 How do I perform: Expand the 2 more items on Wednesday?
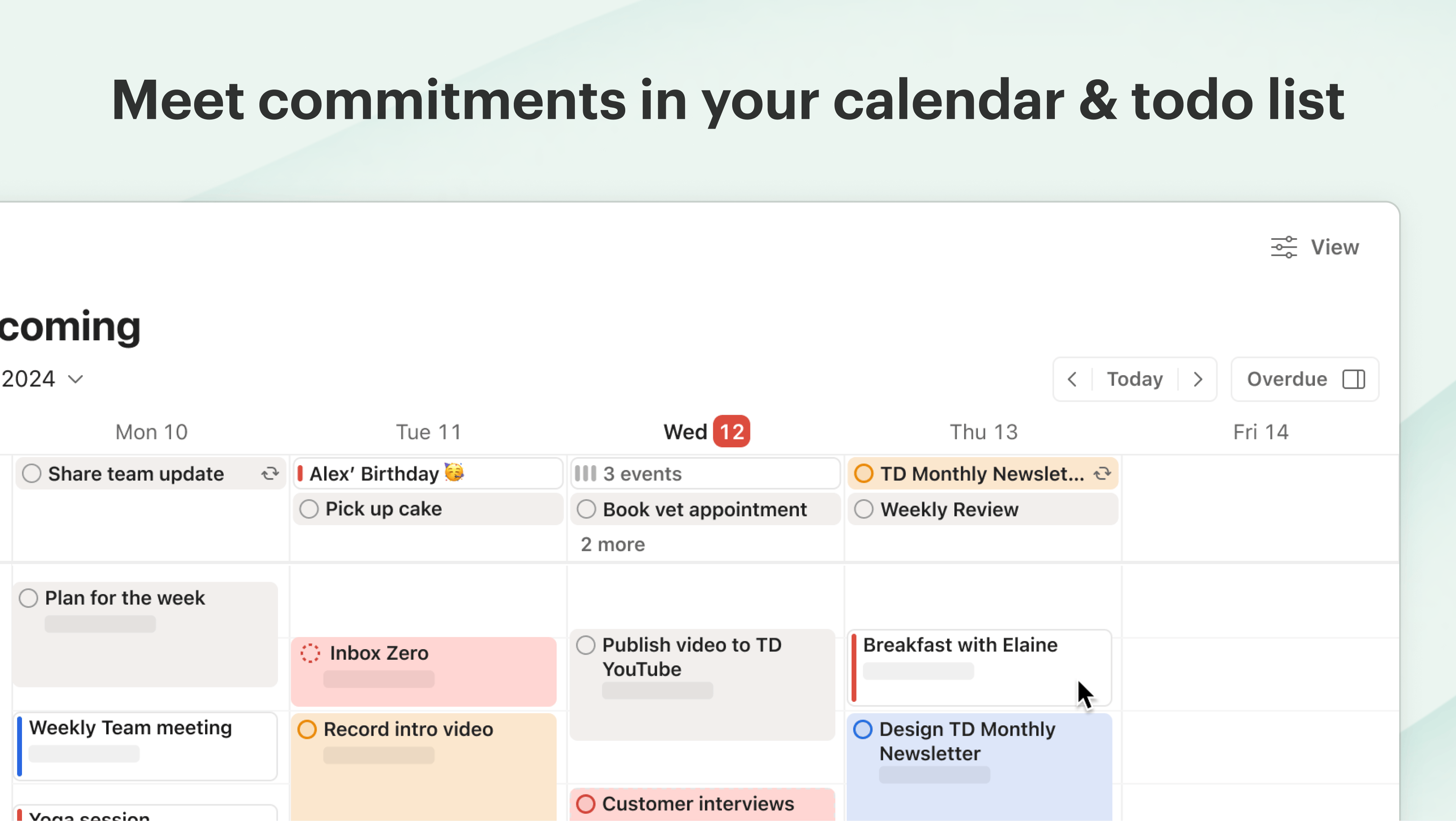click(x=613, y=544)
